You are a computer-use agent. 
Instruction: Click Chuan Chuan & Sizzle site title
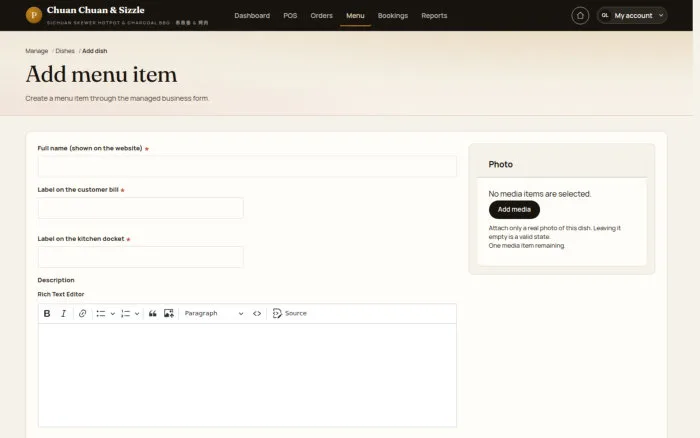pos(96,10)
